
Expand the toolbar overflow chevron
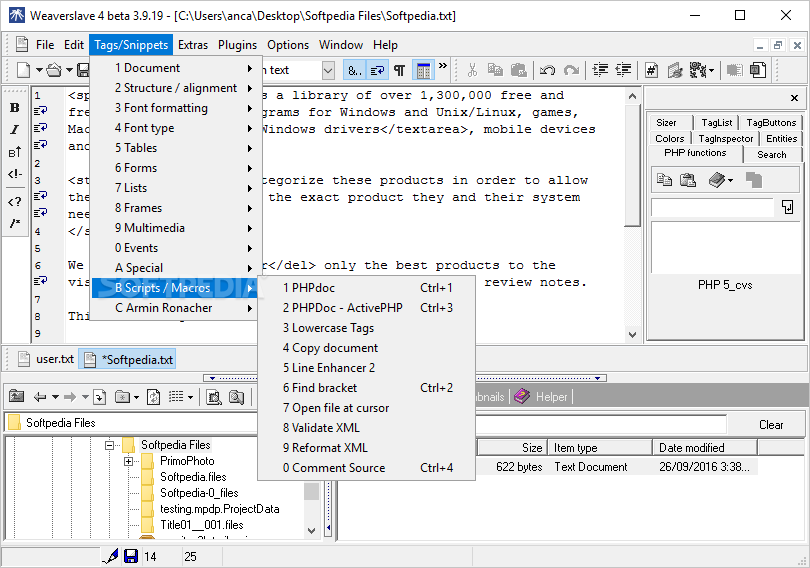tap(443, 66)
